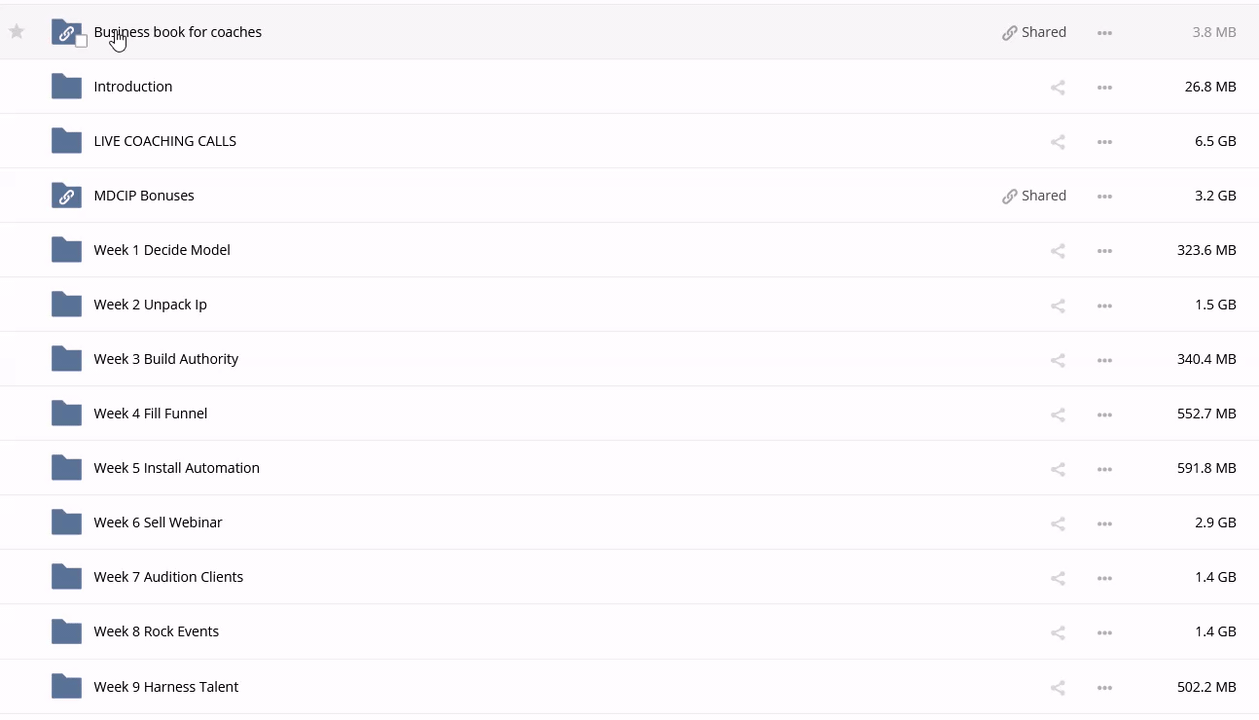The width and height of the screenshot is (1259, 720).
Task: Open the Week 8 Rock Events folder
Action: [x=156, y=632]
